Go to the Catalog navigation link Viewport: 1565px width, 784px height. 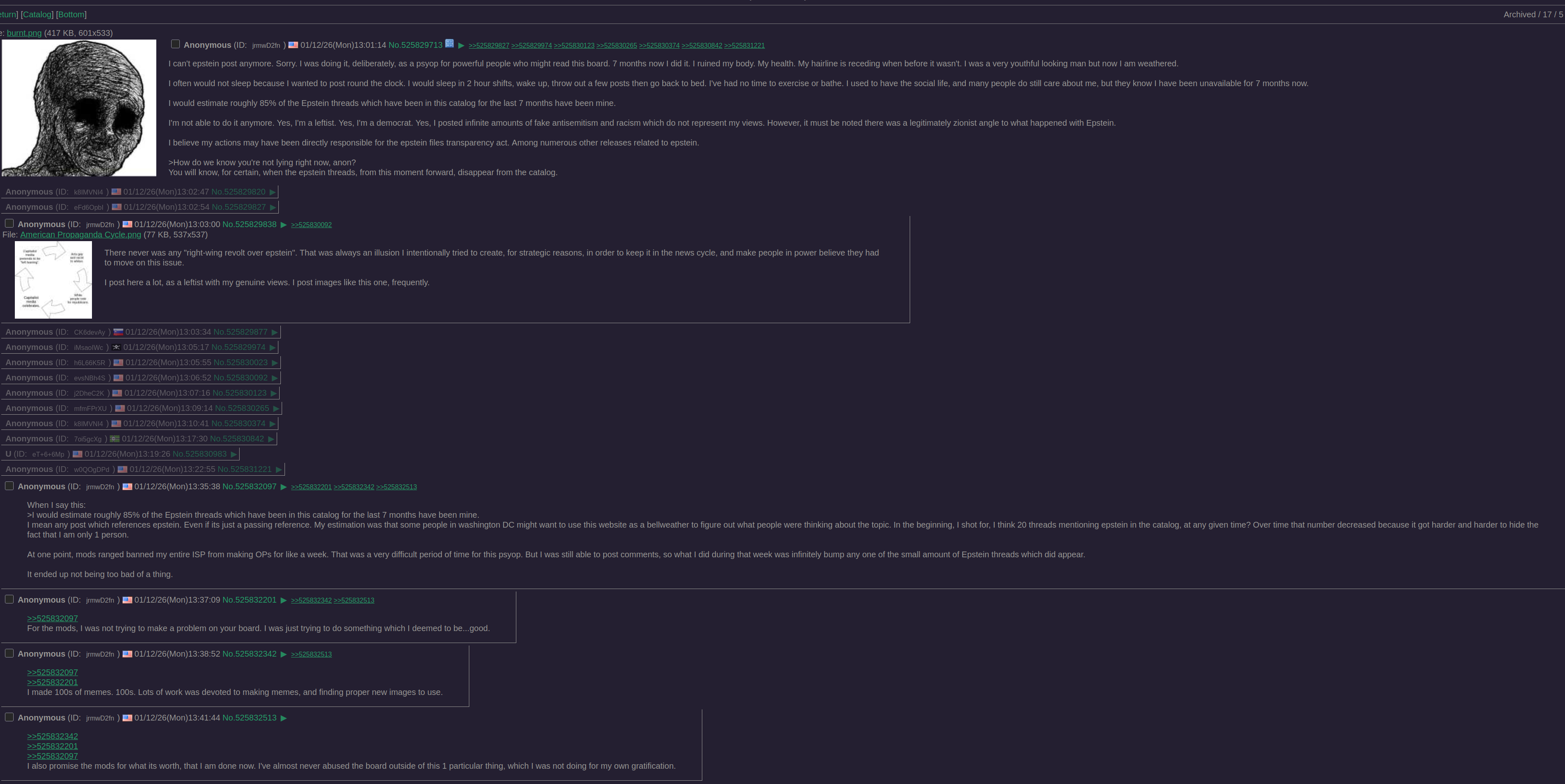(37, 14)
